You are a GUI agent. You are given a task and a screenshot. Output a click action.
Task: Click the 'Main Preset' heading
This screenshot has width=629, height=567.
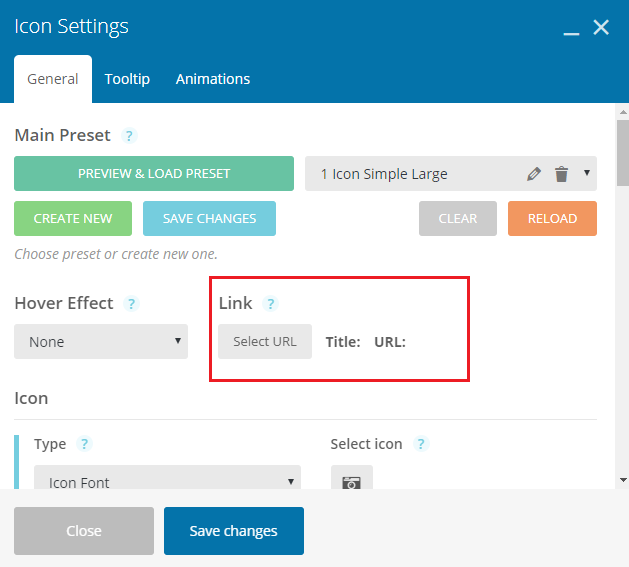(63, 135)
